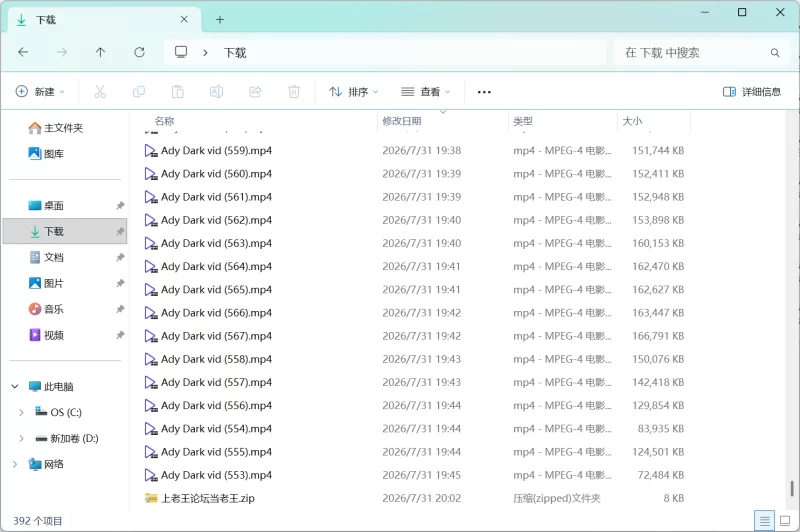Click 下载 in the address bar
The height and width of the screenshot is (532, 800).
(235, 53)
